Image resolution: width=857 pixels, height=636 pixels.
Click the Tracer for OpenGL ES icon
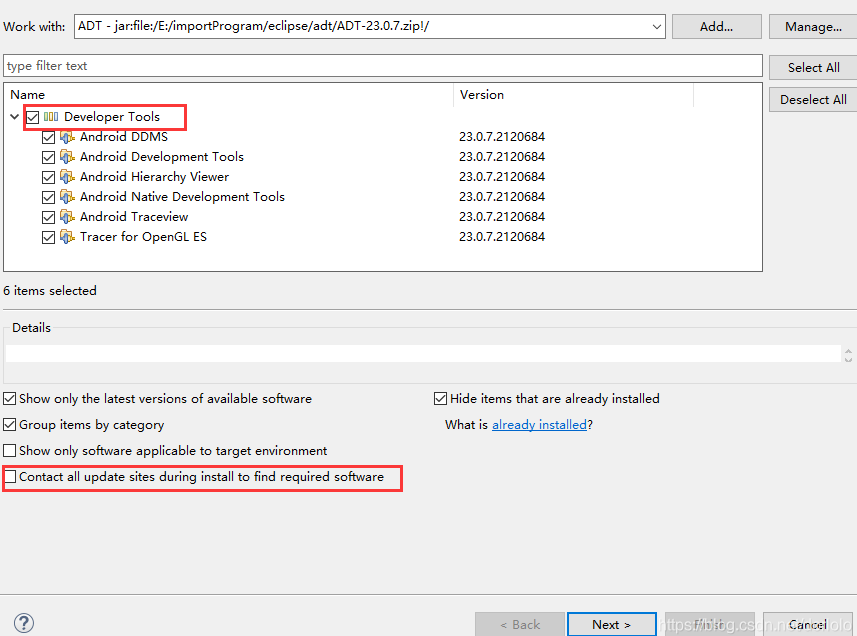click(67, 237)
